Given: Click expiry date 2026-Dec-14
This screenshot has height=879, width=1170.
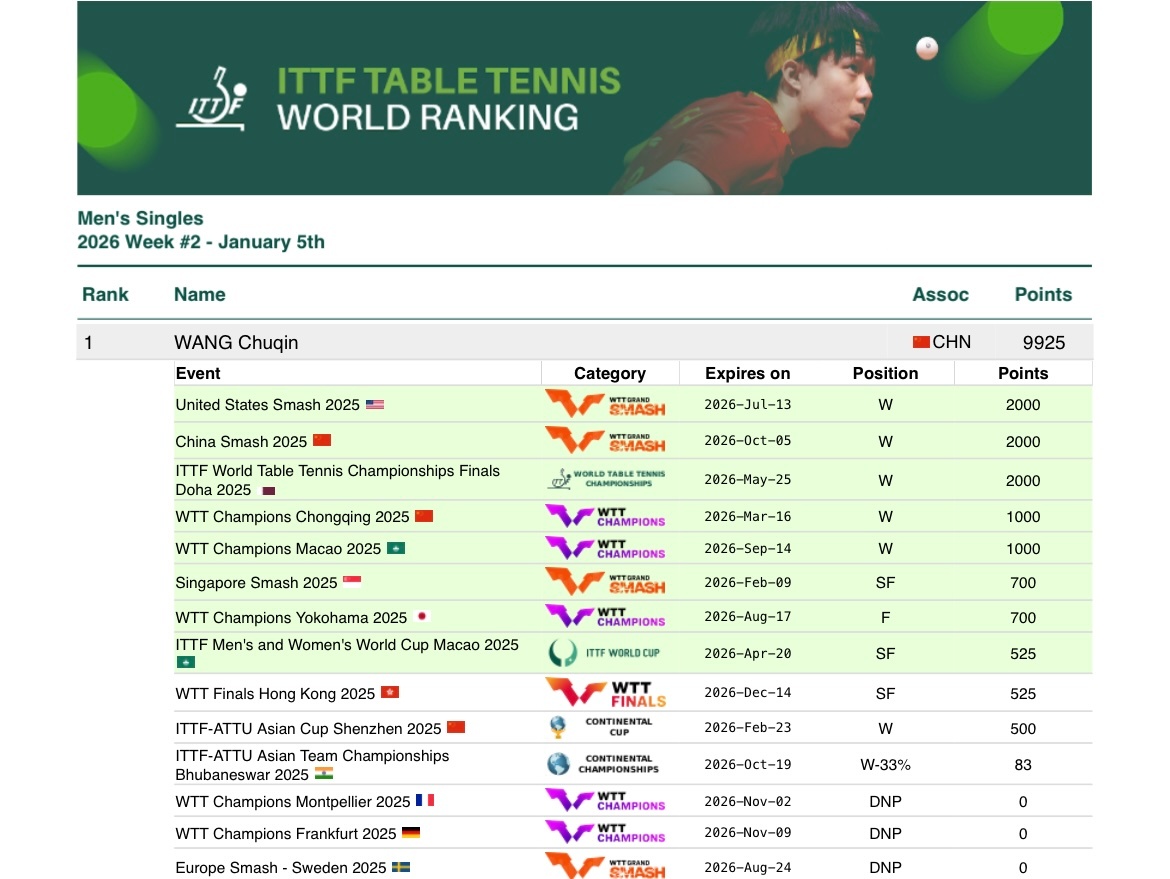Looking at the screenshot, I should point(748,692).
